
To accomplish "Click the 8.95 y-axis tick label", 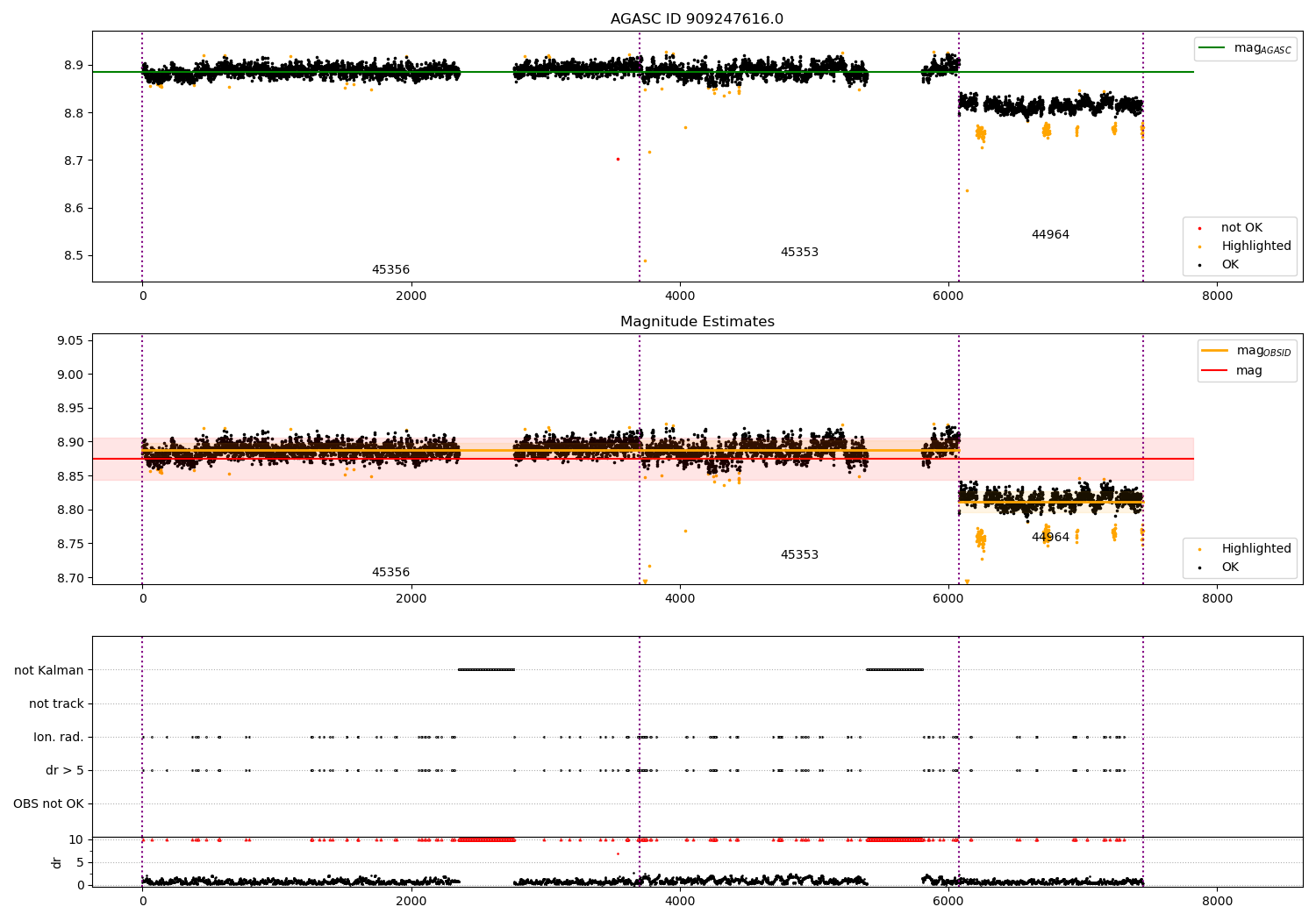I will click(70, 409).
